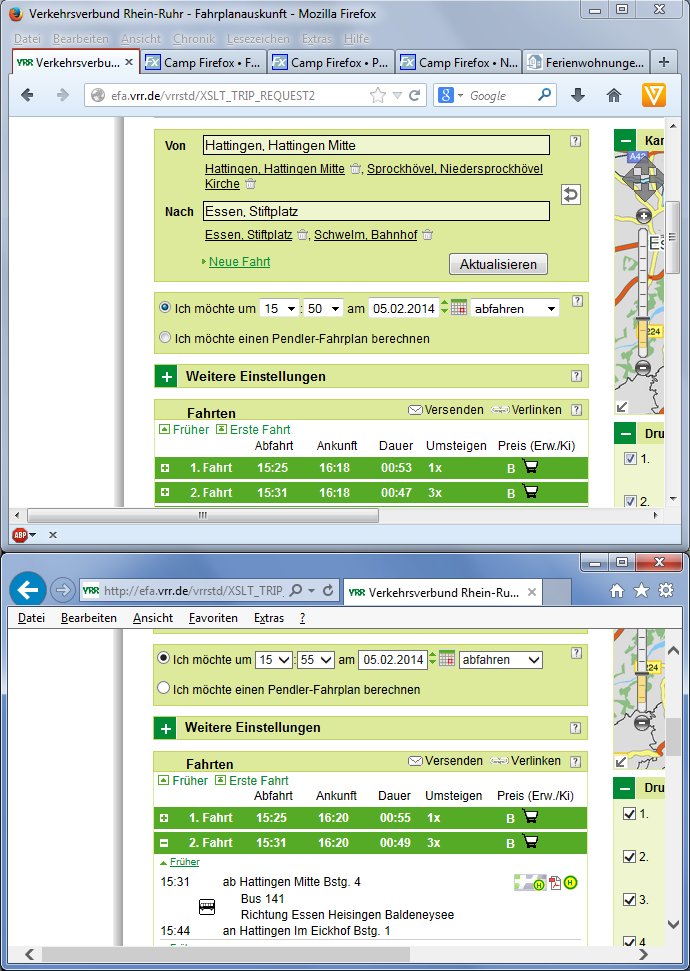Click Neue Fahrt link
The height and width of the screenshot is (971, 690).
[x=239, y=262]
